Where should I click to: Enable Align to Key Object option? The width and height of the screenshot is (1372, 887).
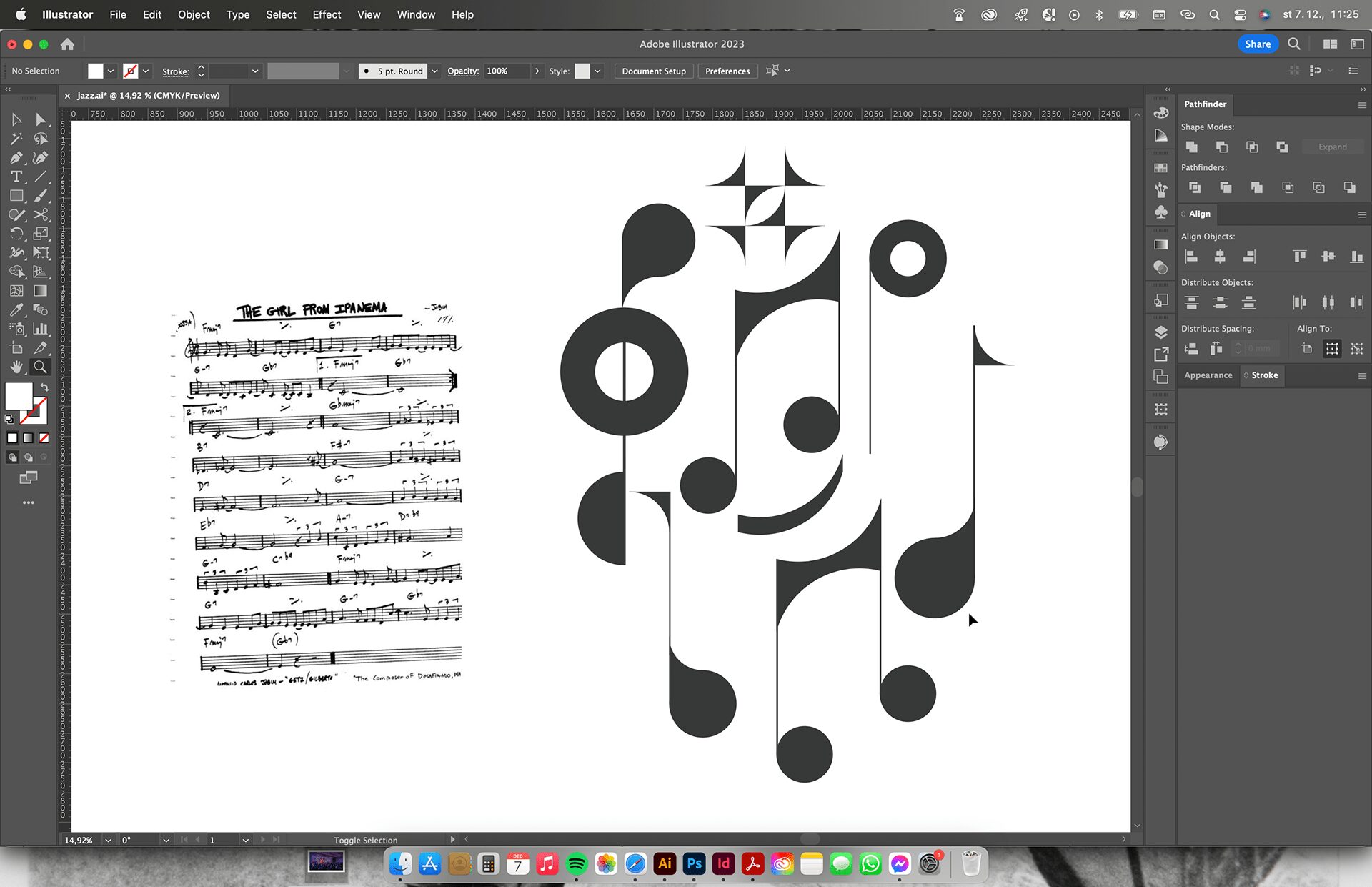[x=1357, y=349]
